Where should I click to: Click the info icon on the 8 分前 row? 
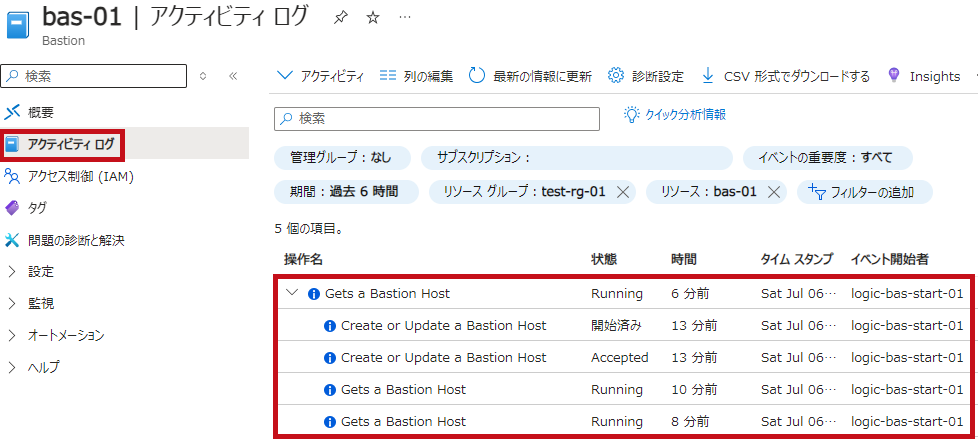tap(330, 422)
